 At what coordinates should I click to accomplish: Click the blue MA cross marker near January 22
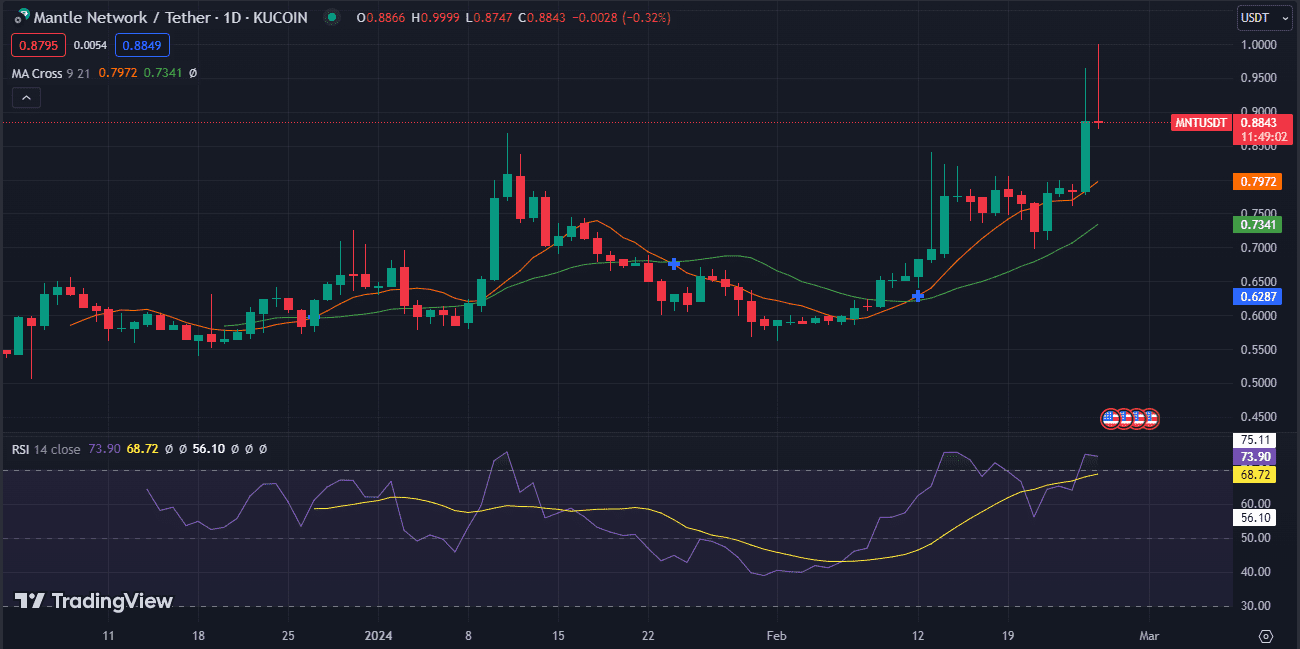[674, 264]
